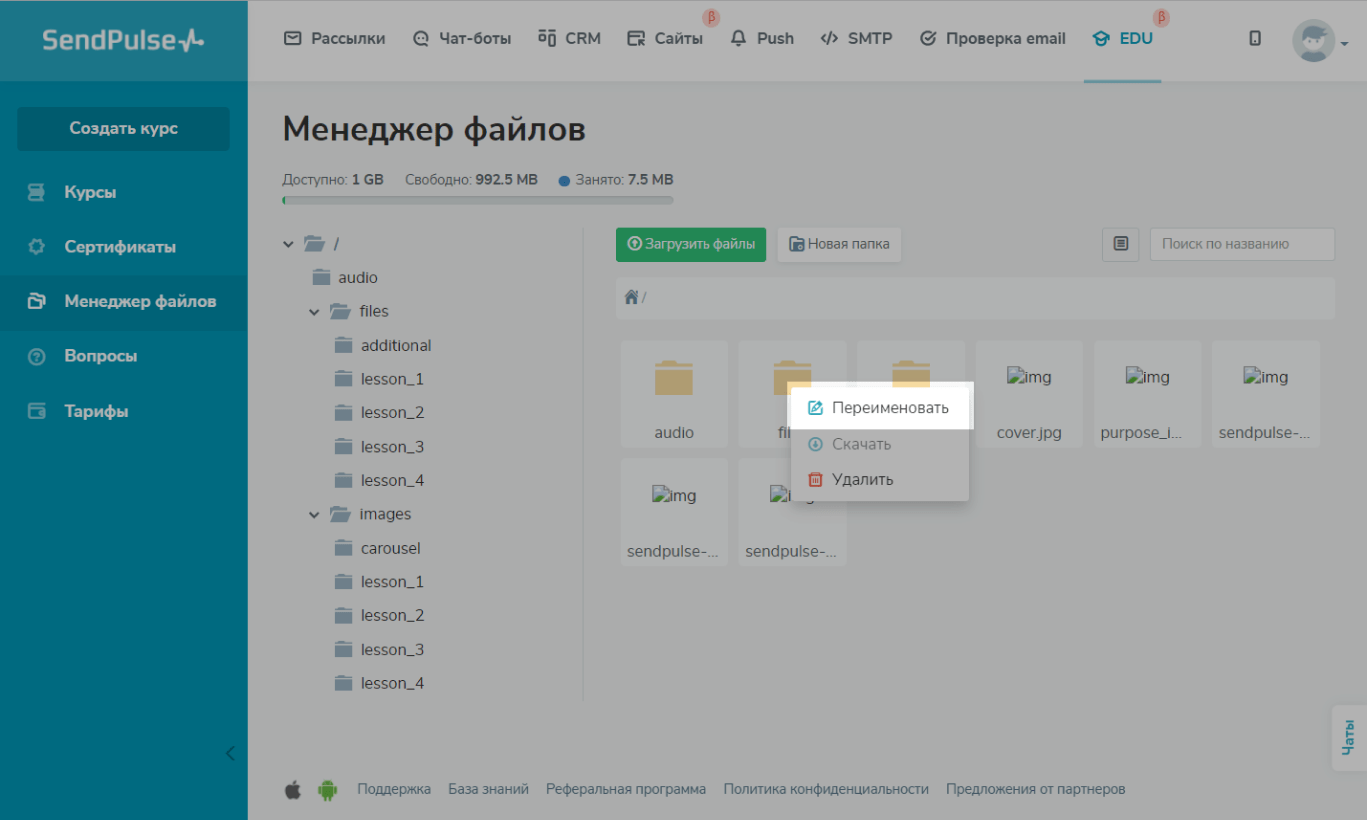Collapse the files folder in tree
The width and height of the screenshot is (1367, 820).
coord(314,312)
